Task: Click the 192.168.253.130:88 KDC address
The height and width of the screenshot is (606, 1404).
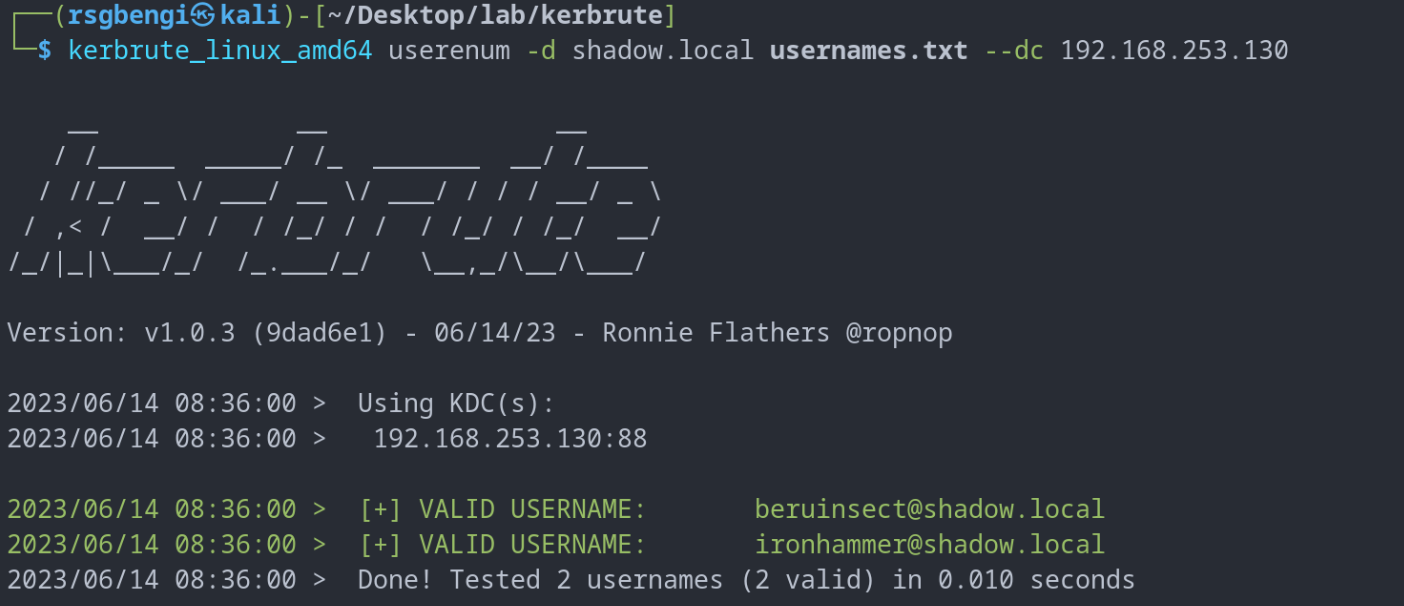Action: pyautogui.click(x=510, y=438)
